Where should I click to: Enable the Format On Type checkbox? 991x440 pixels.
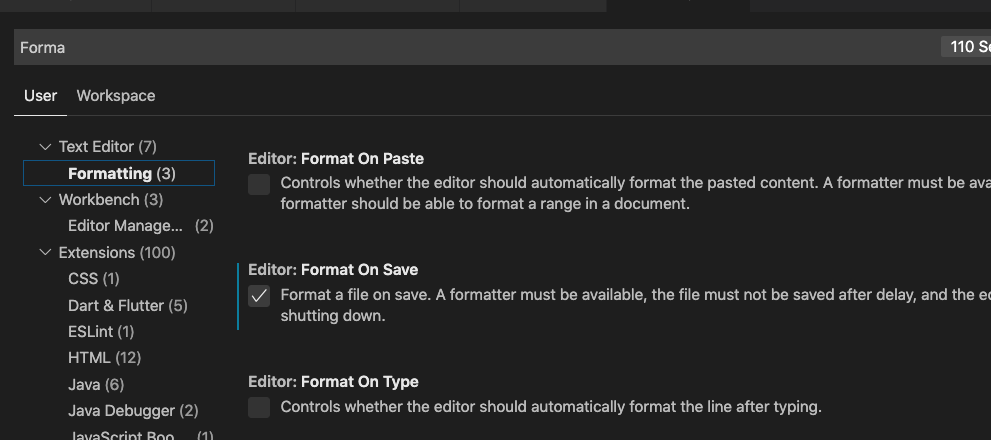(x=259, y=407)
